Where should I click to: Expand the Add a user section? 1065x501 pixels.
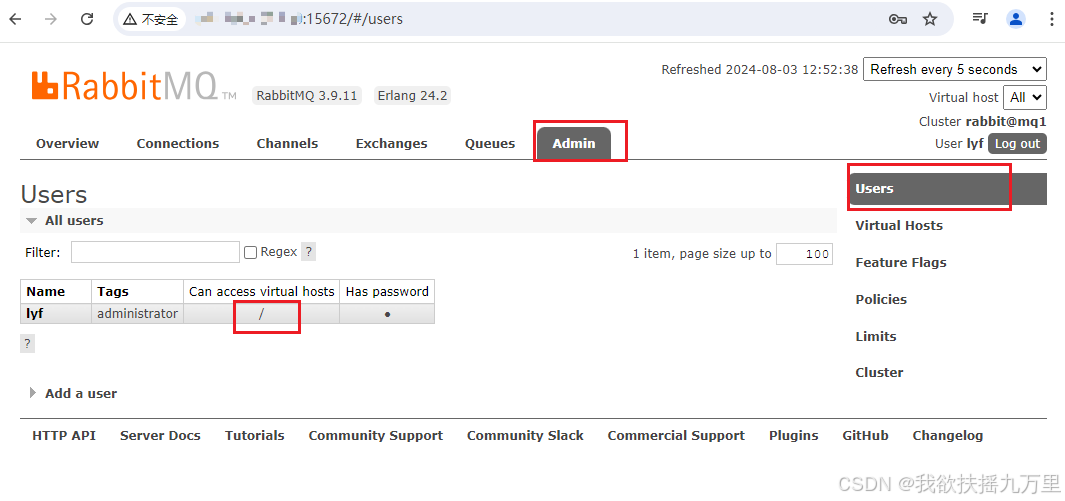[x=73, y=393]
